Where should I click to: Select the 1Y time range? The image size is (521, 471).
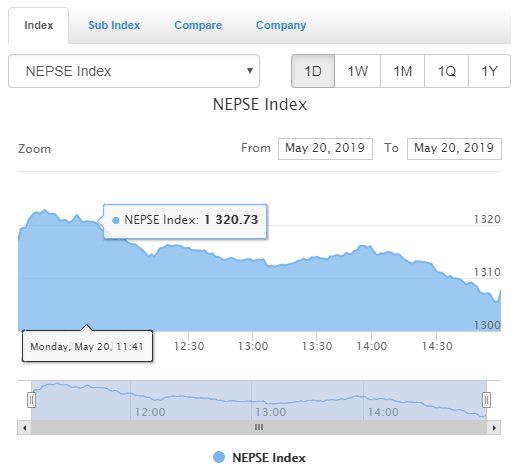click(489, 71)
